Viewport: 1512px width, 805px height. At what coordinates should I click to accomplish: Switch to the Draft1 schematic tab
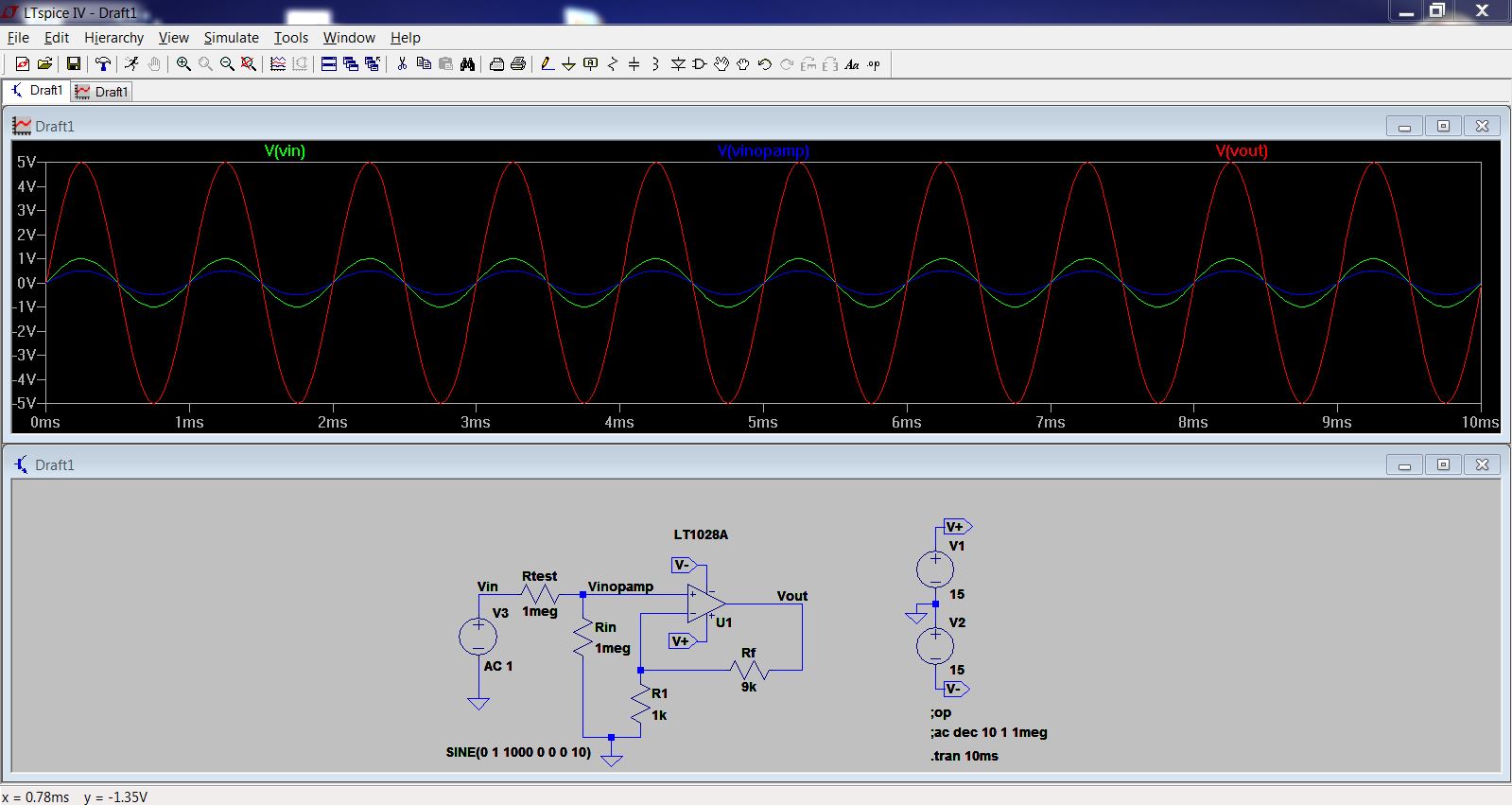[36, 91]
